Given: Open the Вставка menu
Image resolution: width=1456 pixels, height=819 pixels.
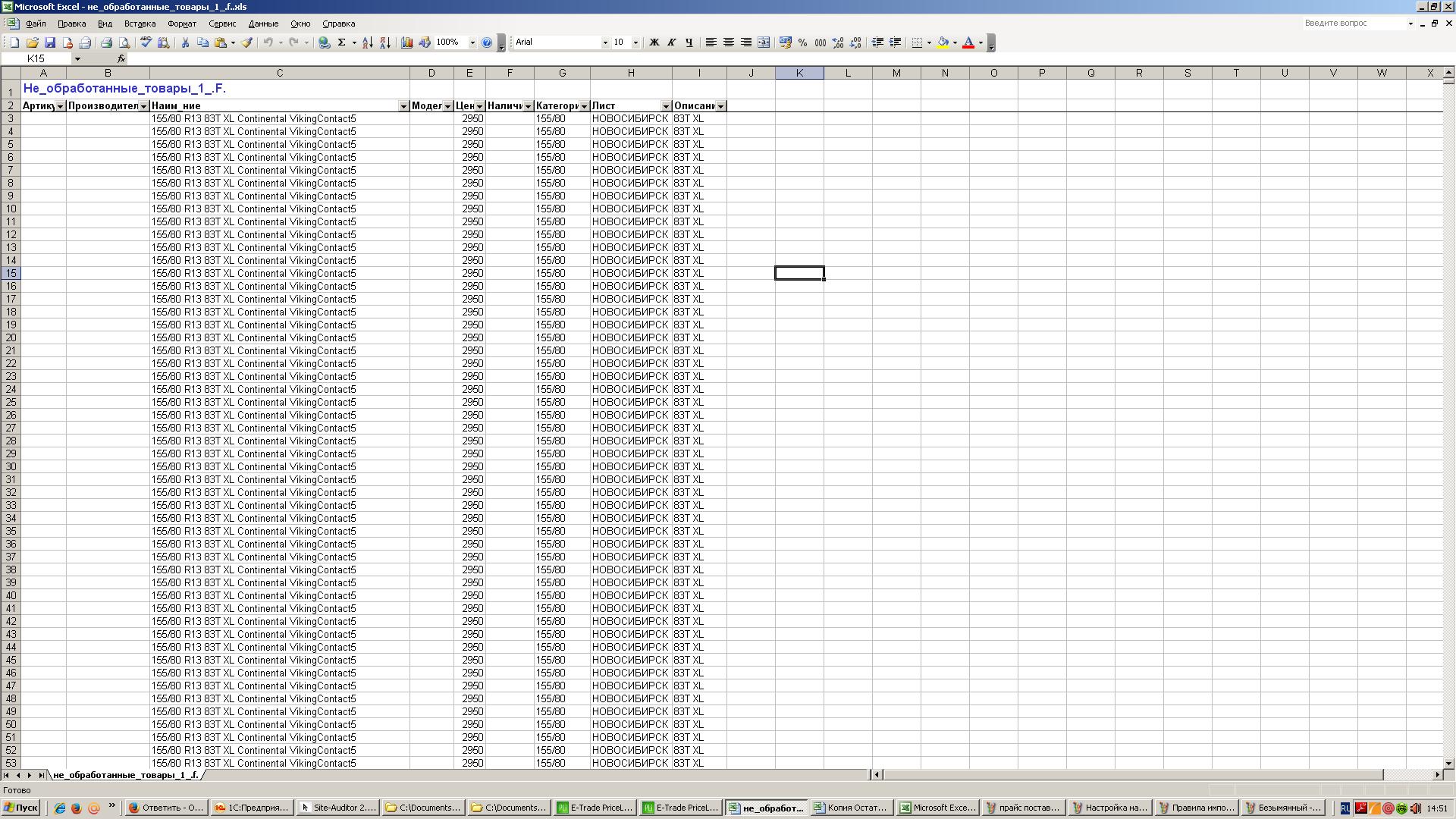Looking at the screenshot, I should [x=140, y=24].
